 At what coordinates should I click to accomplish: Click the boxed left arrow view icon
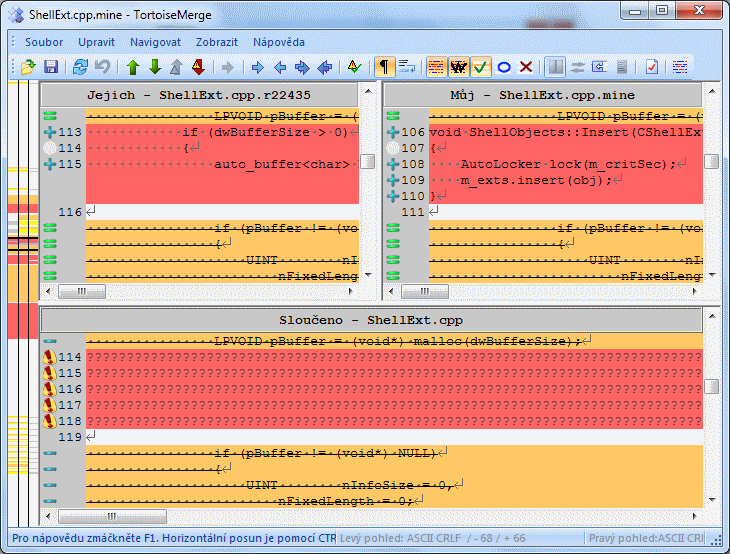(599, 67)
